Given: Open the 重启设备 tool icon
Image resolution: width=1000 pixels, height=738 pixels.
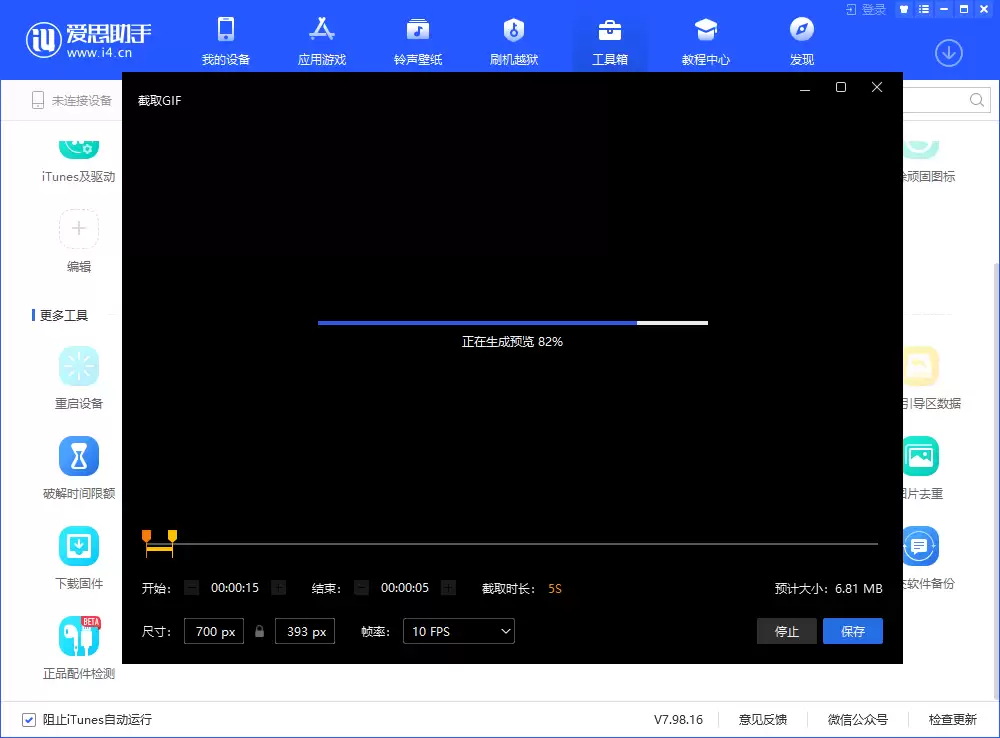Looking at the screenshot, I should (x=78, y=366).
